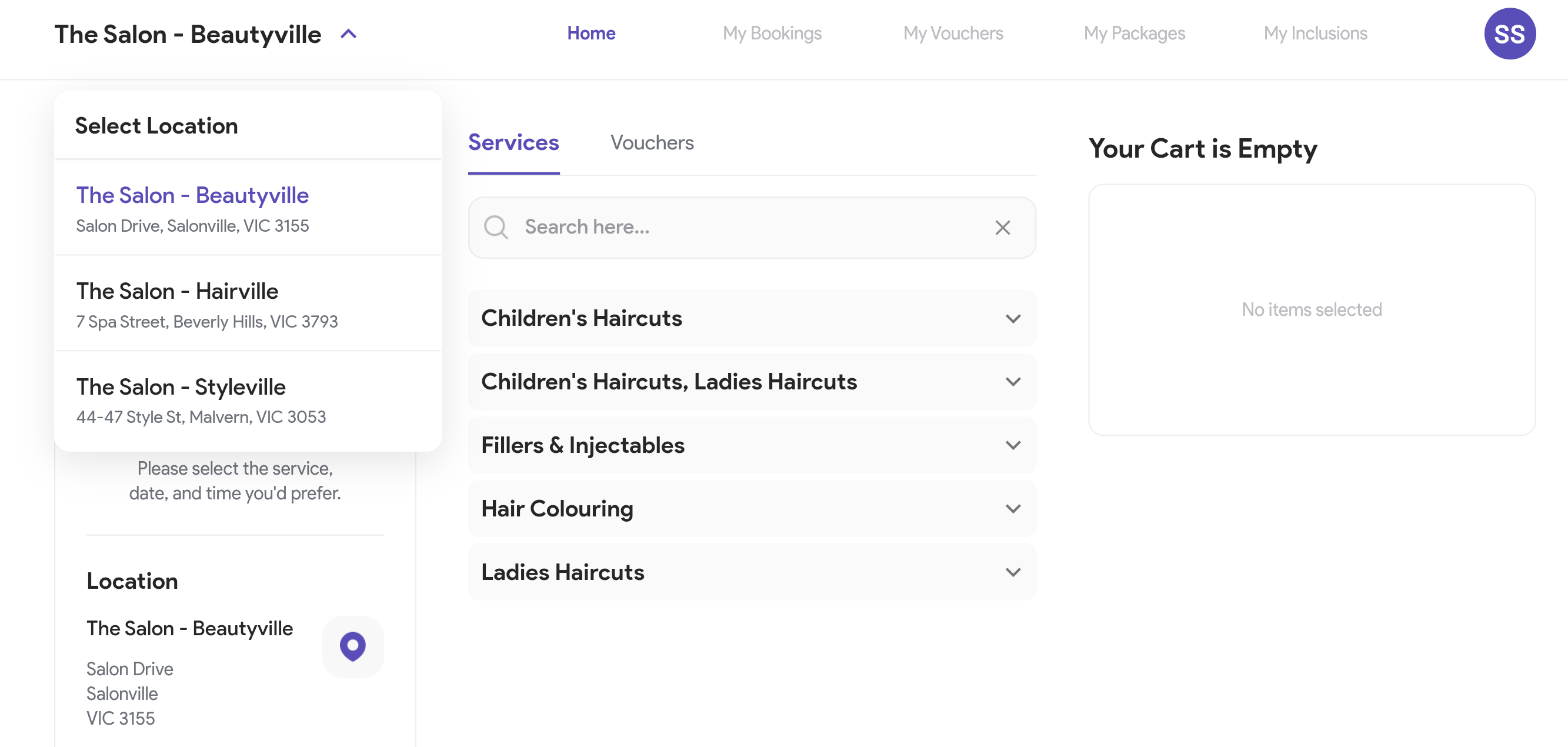Select The Salon - Hairville location

(x=248, y=304)
